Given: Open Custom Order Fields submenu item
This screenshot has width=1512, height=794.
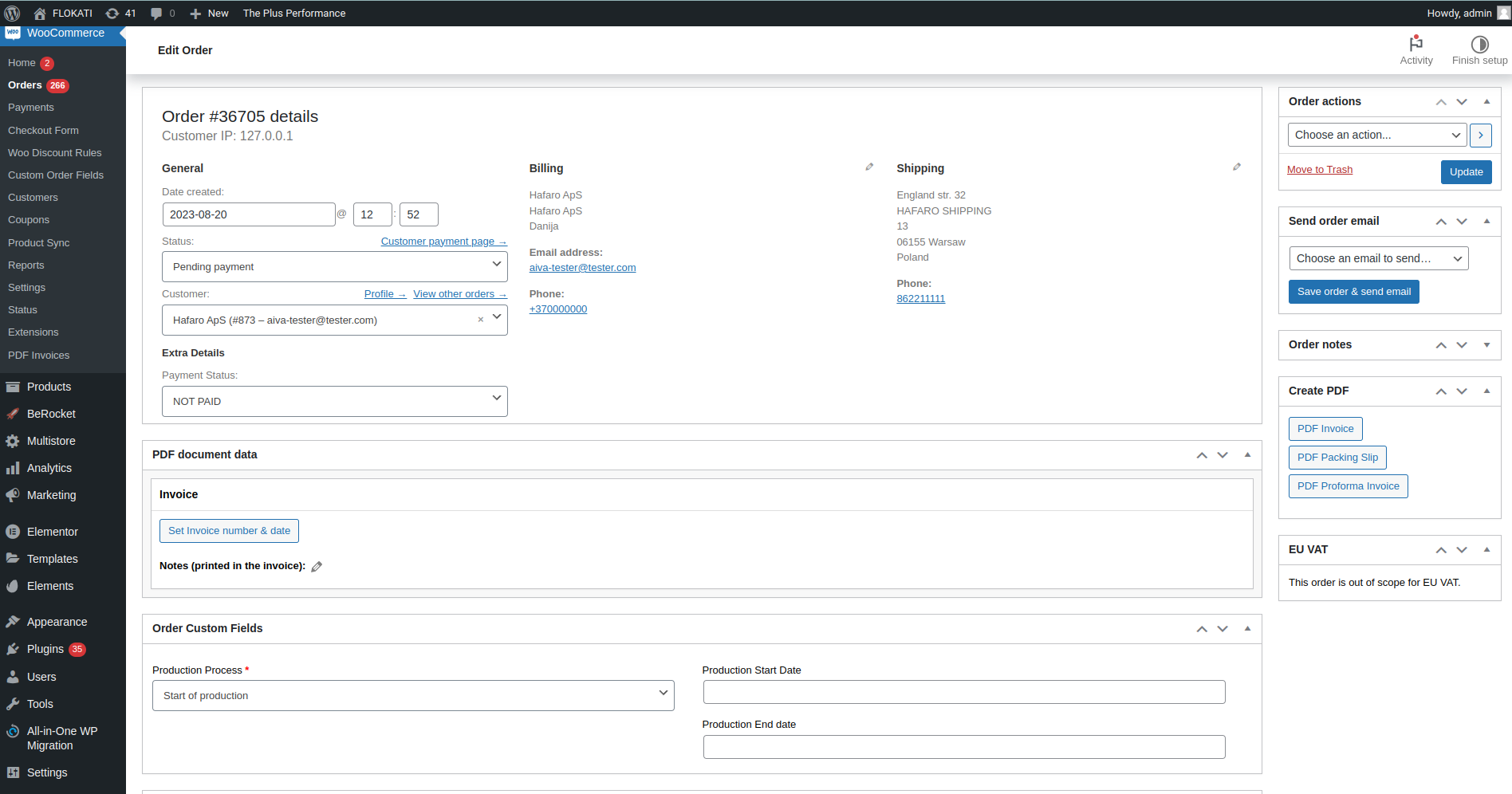Looking at the screenshot, I should coord(56,175).
